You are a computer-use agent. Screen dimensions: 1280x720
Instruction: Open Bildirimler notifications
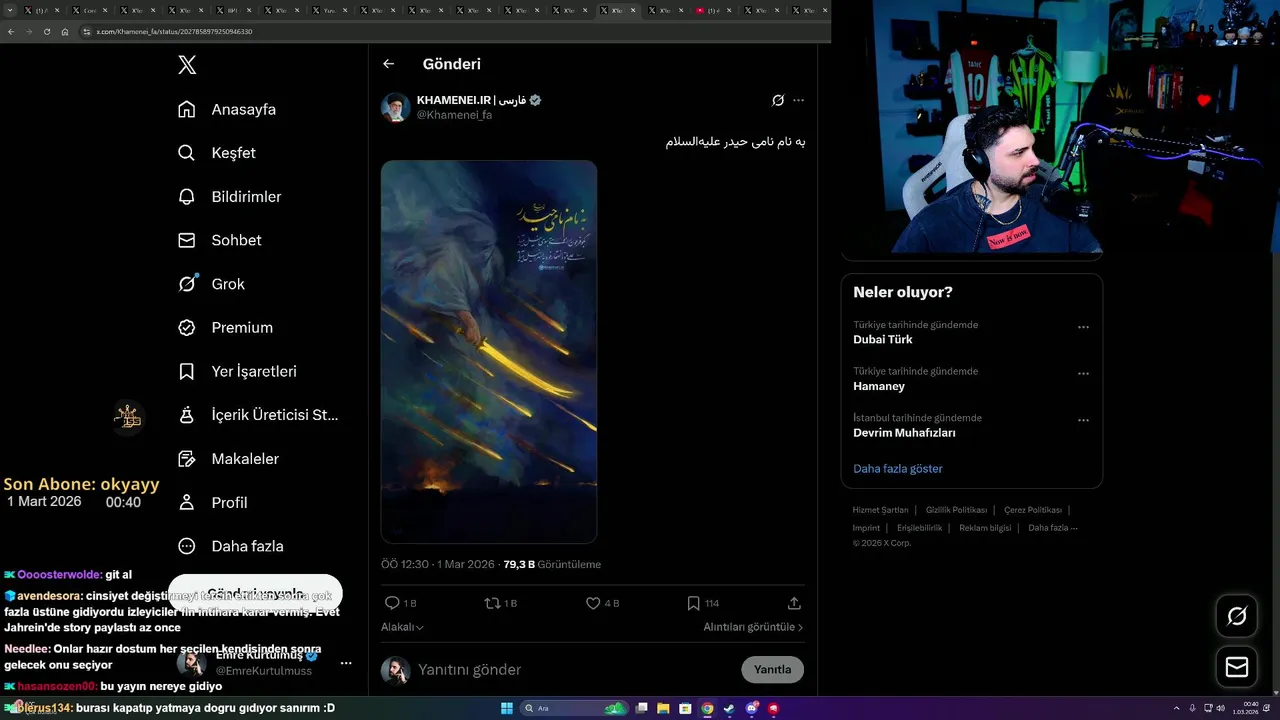[229, 197]
